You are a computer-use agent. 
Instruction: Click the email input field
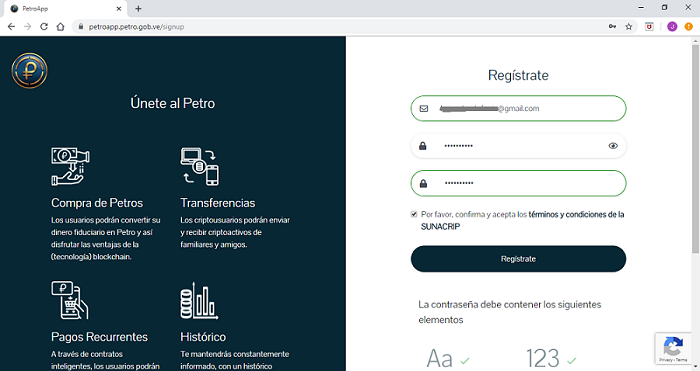[x=518, y=108]
